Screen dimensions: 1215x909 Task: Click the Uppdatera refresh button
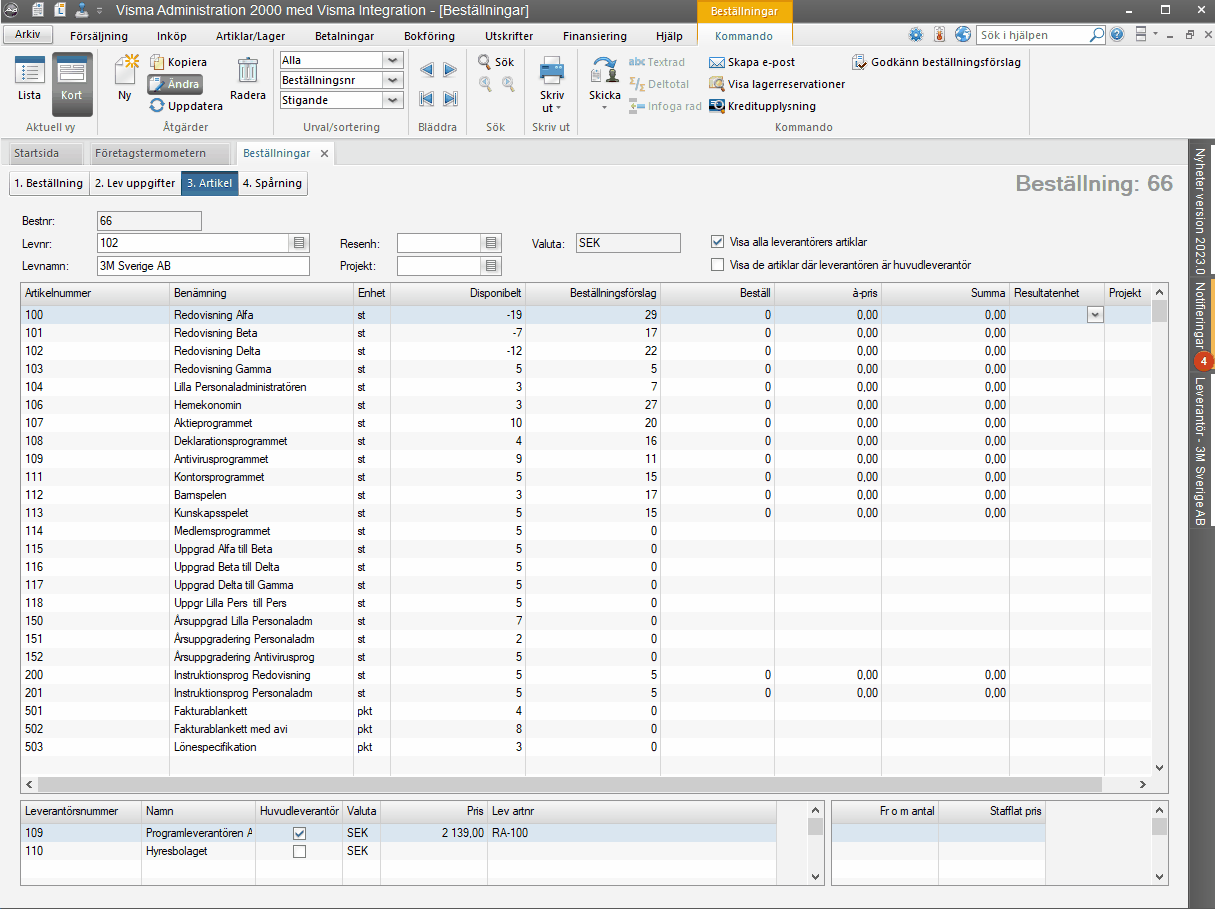[x=186, y=105]
